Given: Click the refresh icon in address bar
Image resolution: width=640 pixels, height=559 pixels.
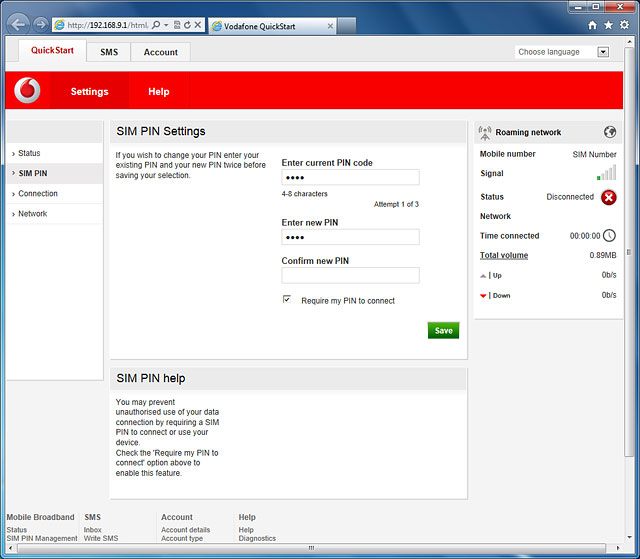Looking at the screenshot, I should 187,25.
